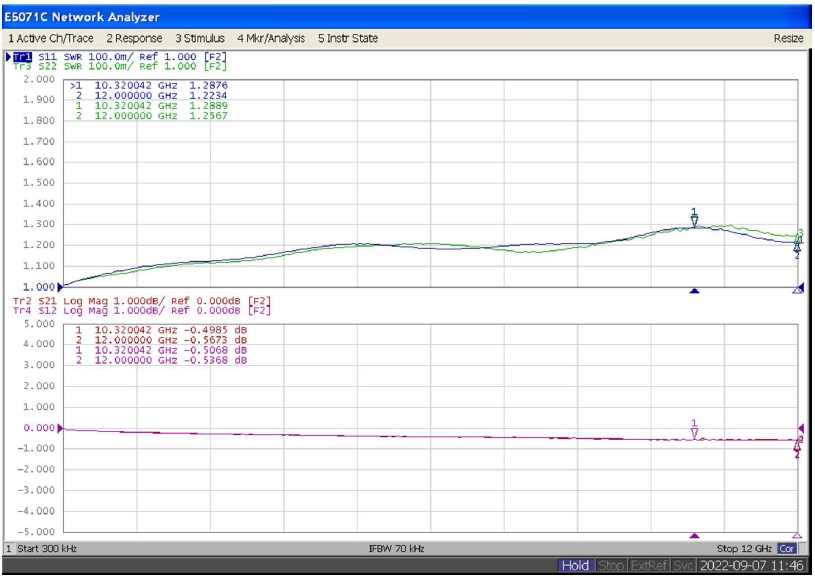
Task: Expand the 3 Stimulus menu
Action: tap(200, 37)
